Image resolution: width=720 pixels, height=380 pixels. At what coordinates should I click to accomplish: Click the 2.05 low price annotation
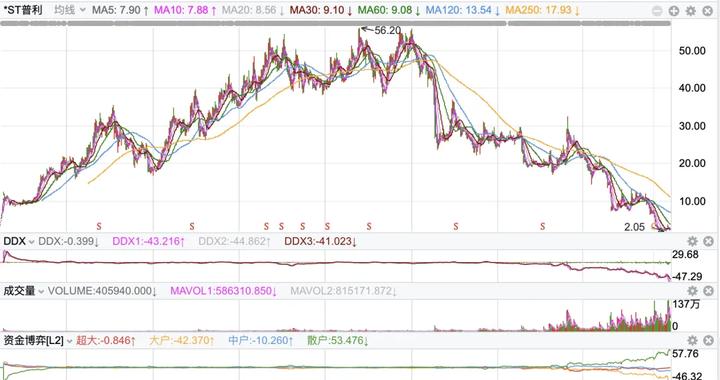pyautogui.click(x=635, y=227)
